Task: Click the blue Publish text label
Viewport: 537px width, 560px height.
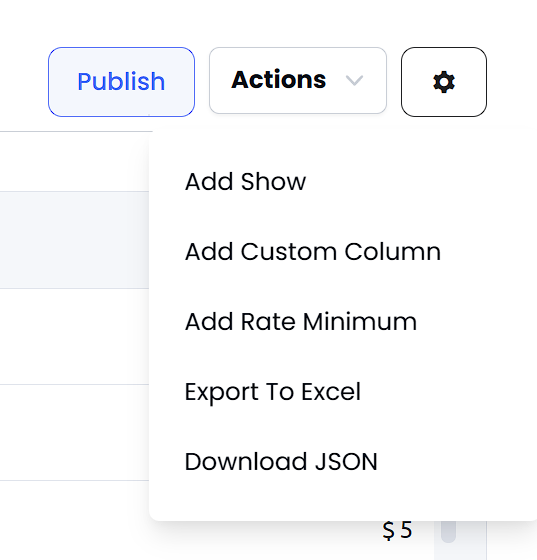Action: point(121,81)
